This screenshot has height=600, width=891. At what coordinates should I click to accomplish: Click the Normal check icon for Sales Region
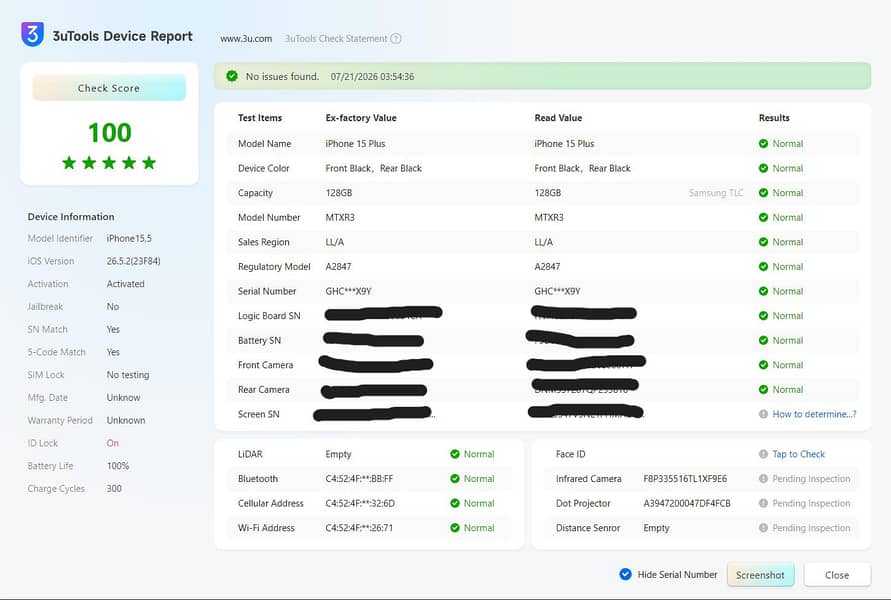tap(763, 242)
